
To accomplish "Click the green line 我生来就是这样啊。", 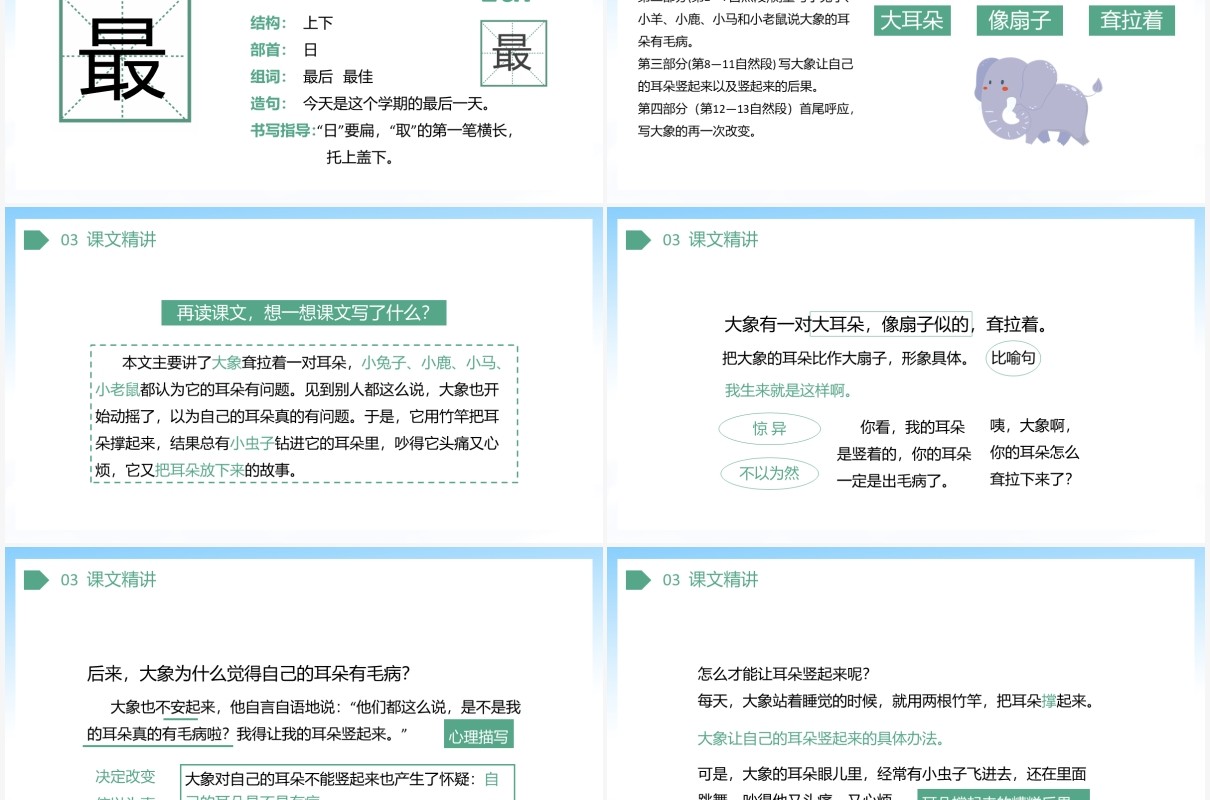I will coord(789,391).
